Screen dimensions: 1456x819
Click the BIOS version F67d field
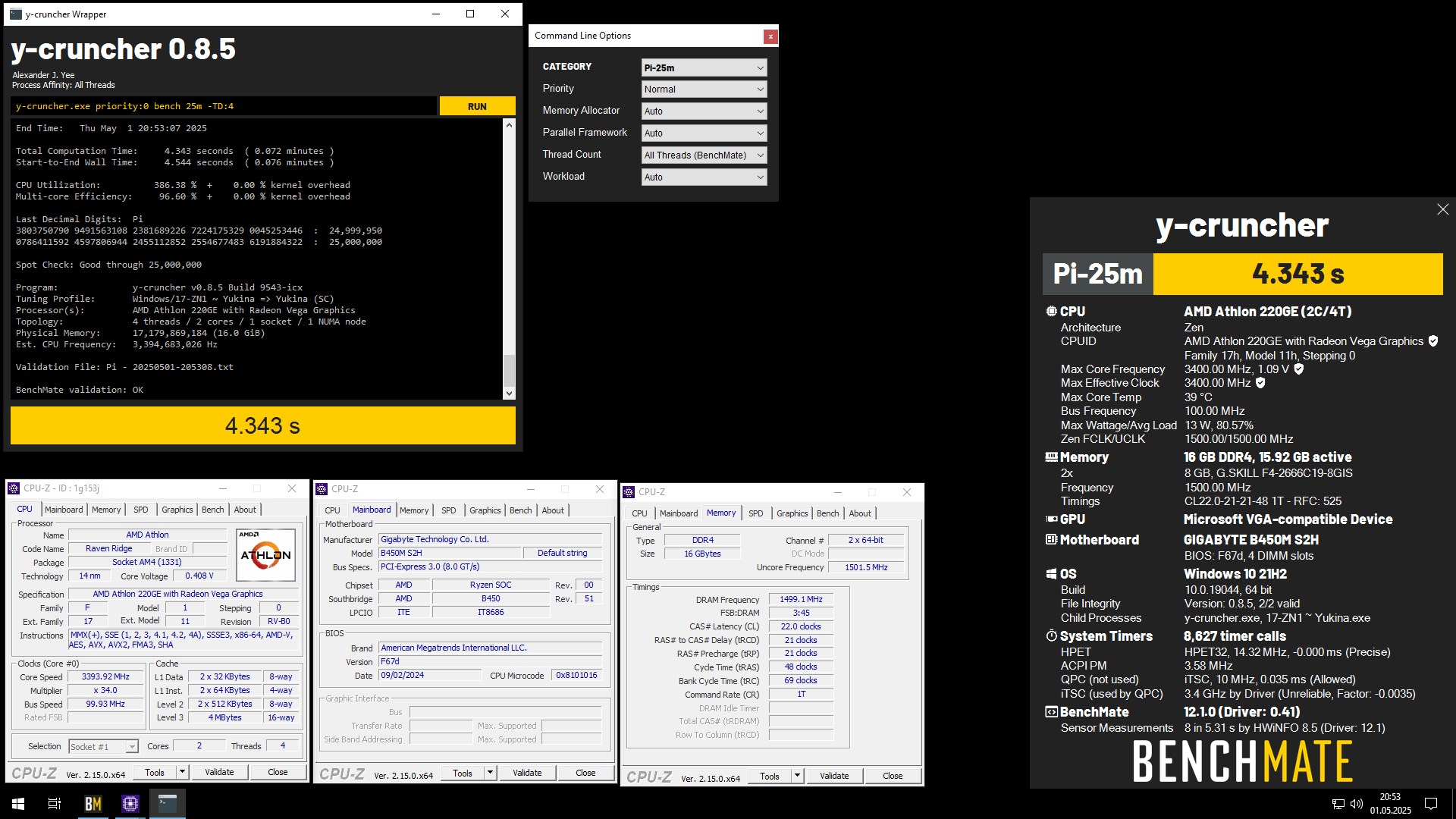pos(491,661)
